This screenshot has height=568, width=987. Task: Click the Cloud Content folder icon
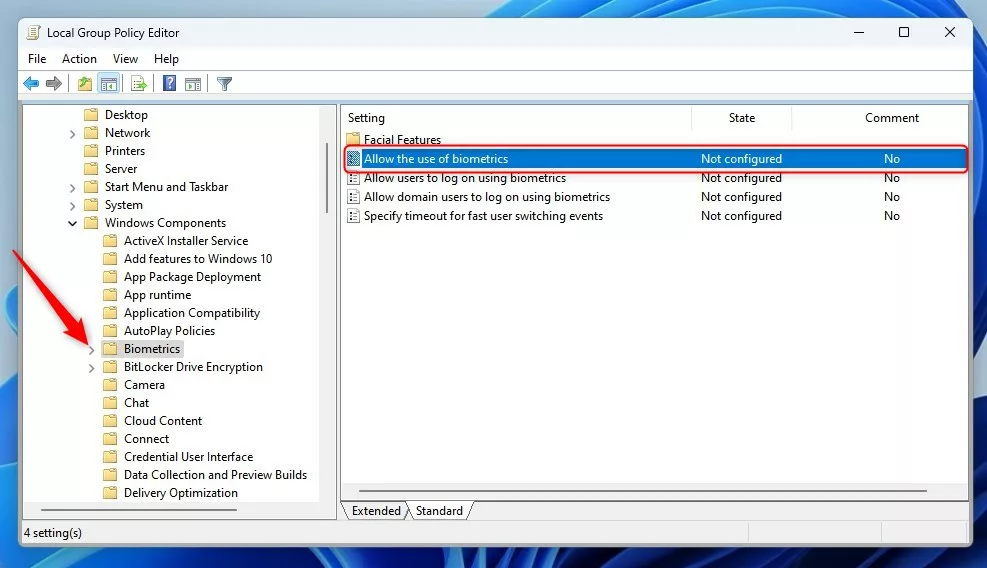click(110, 420)
